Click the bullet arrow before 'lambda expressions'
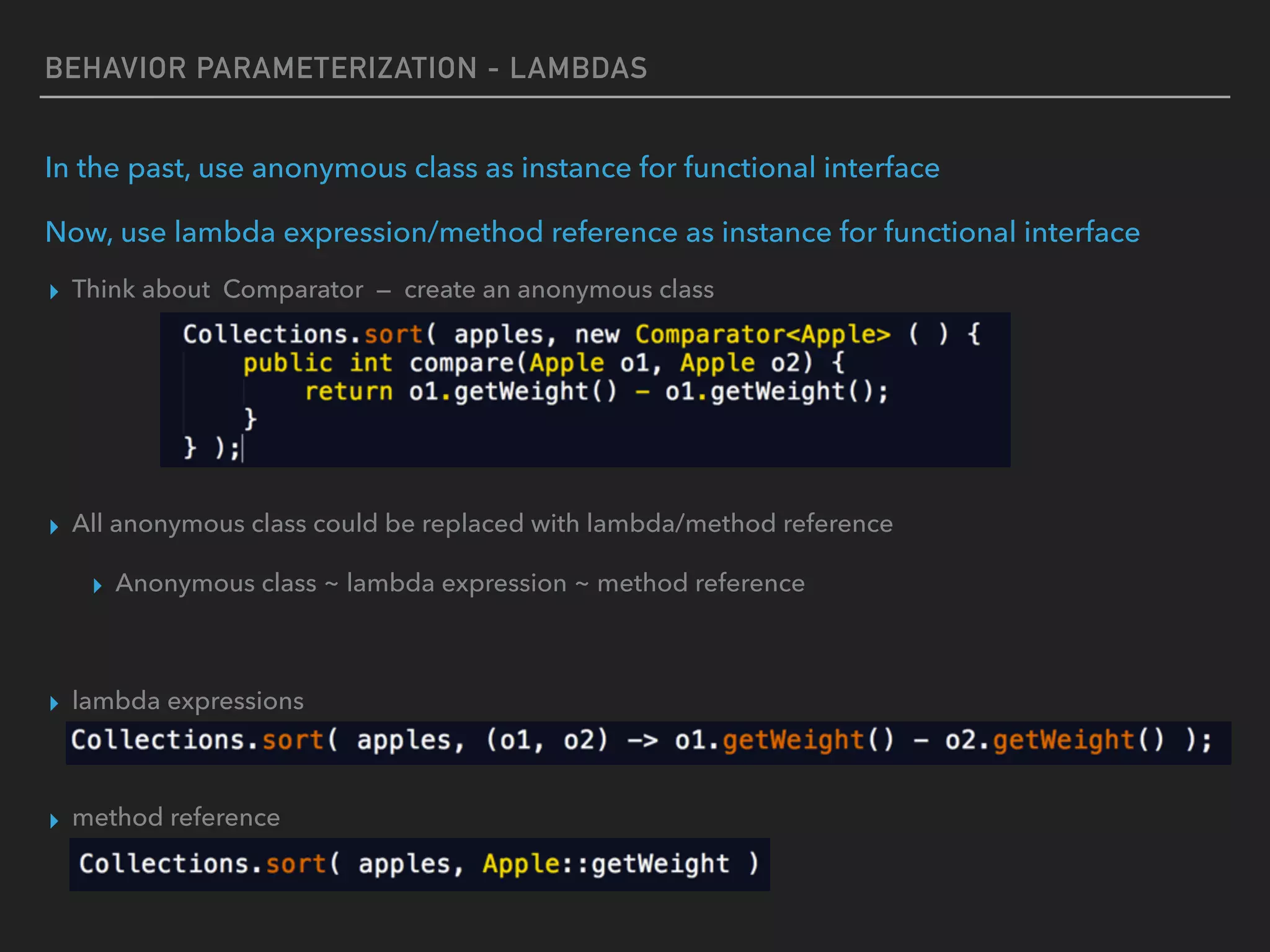The width and height of the screenshot is (1270, 952). point(54,703)
